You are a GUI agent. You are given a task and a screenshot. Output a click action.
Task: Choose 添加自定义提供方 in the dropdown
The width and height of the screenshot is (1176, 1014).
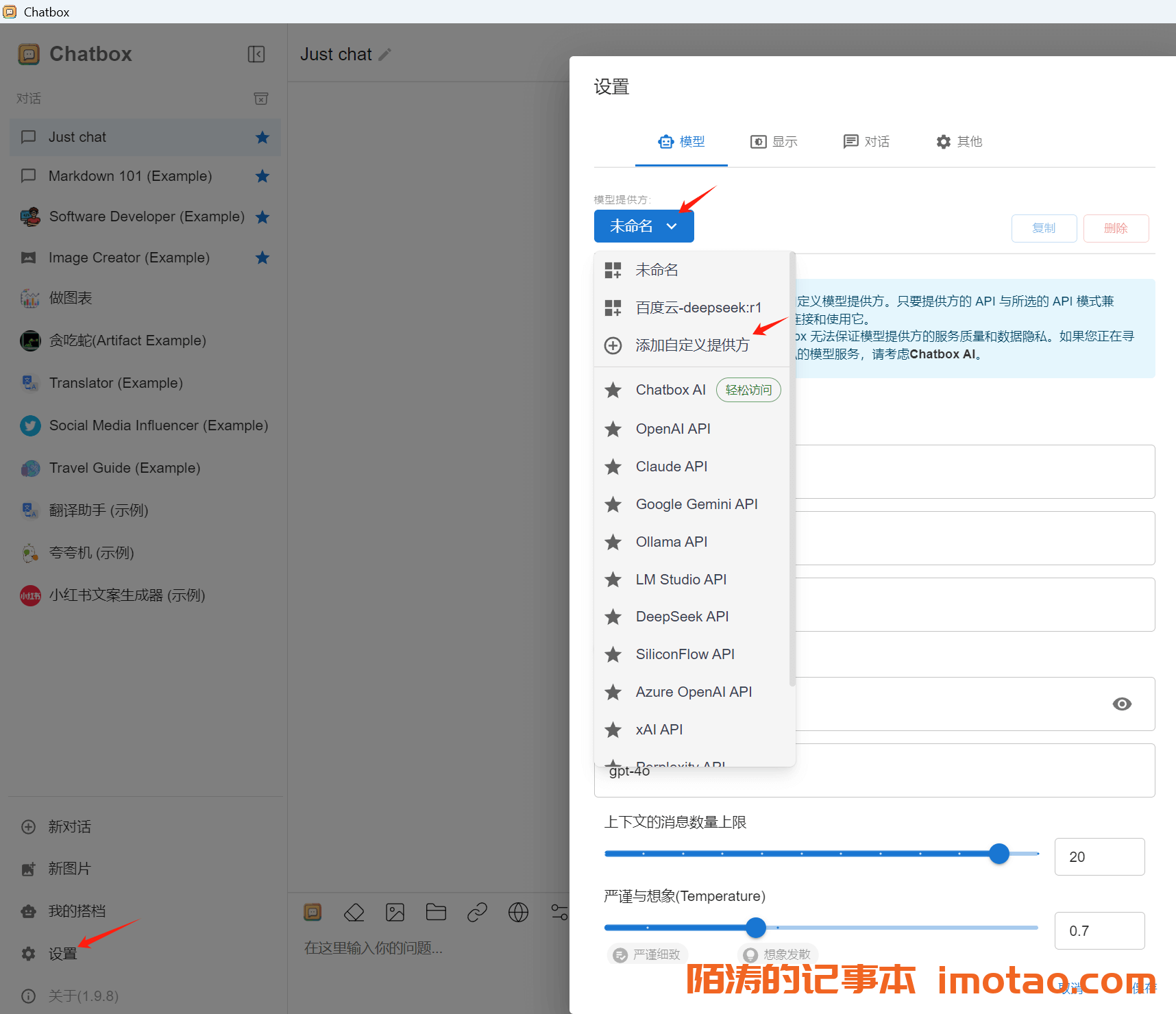[692, 345]
